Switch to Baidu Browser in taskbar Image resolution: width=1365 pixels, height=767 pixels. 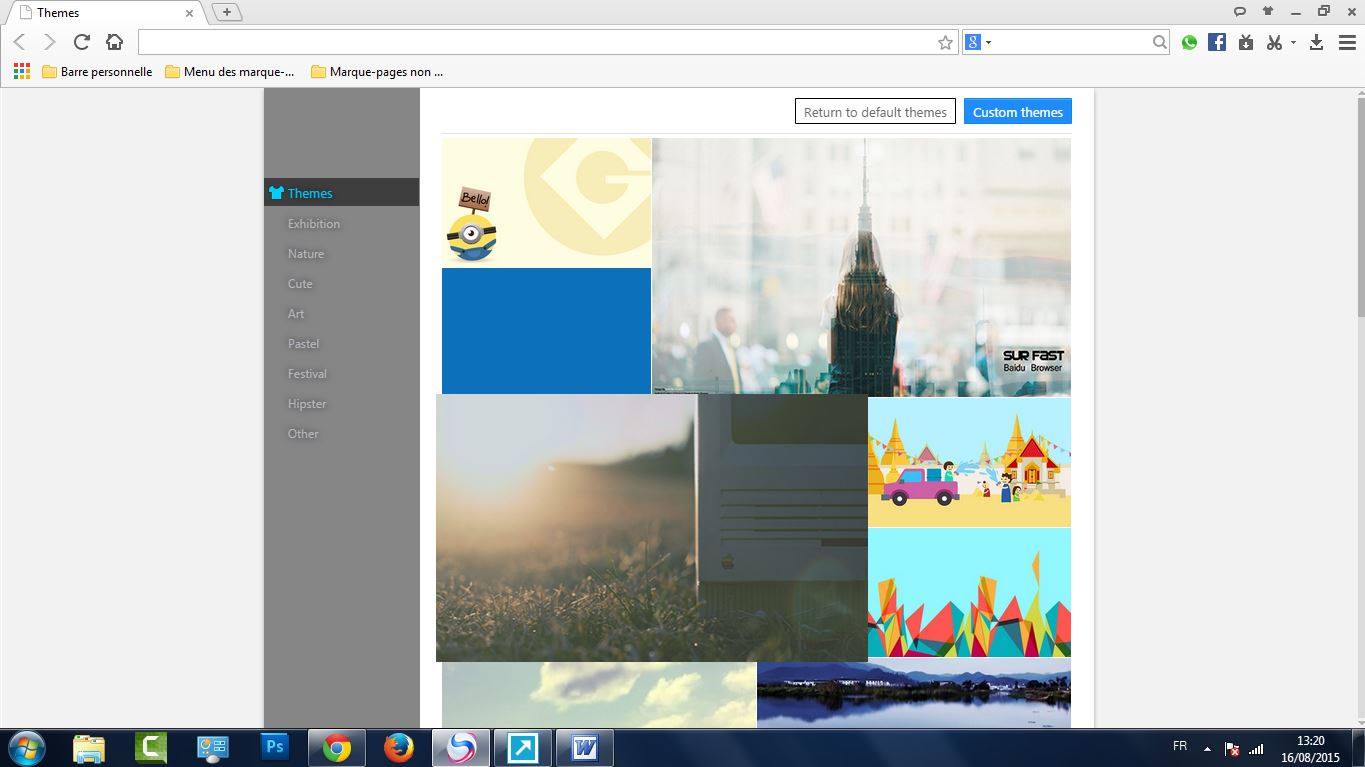coord(461,748)
